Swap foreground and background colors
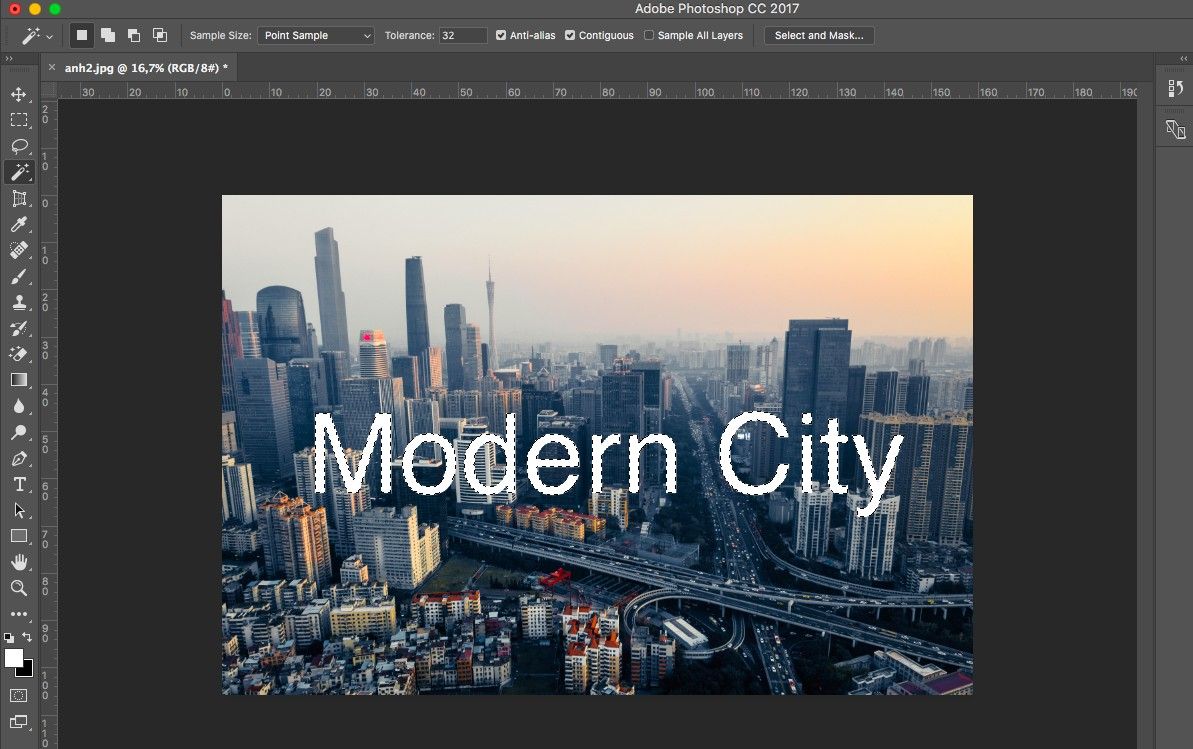Viewport: 1193px width, 749px height. coord(27,637)
